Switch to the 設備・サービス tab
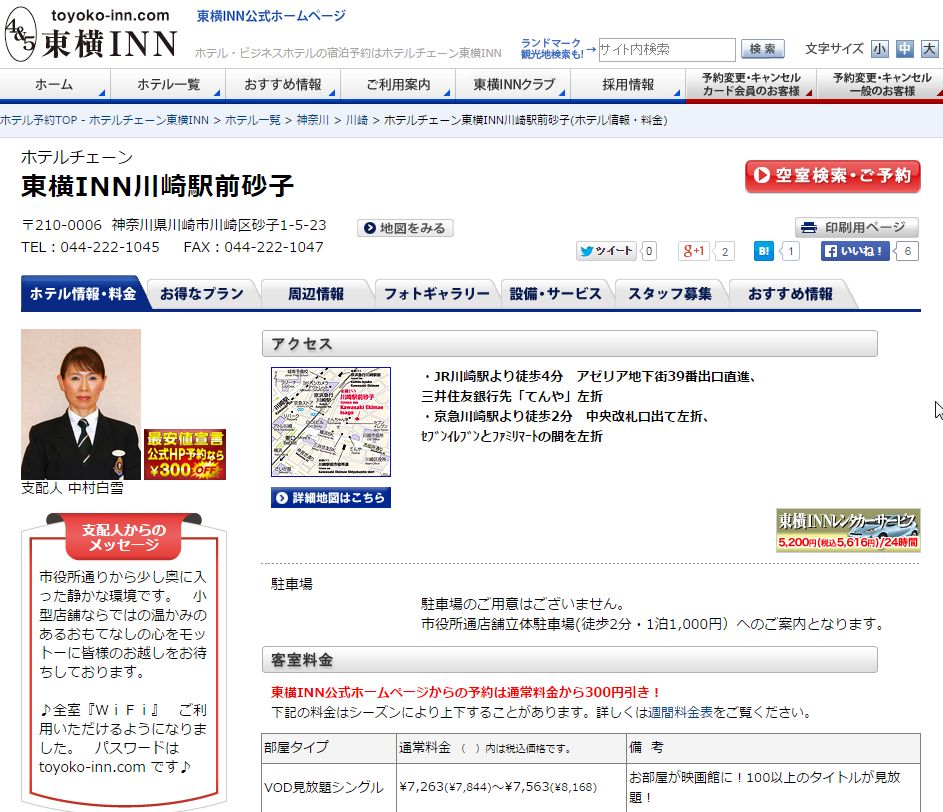 click(x=555, y=294)
